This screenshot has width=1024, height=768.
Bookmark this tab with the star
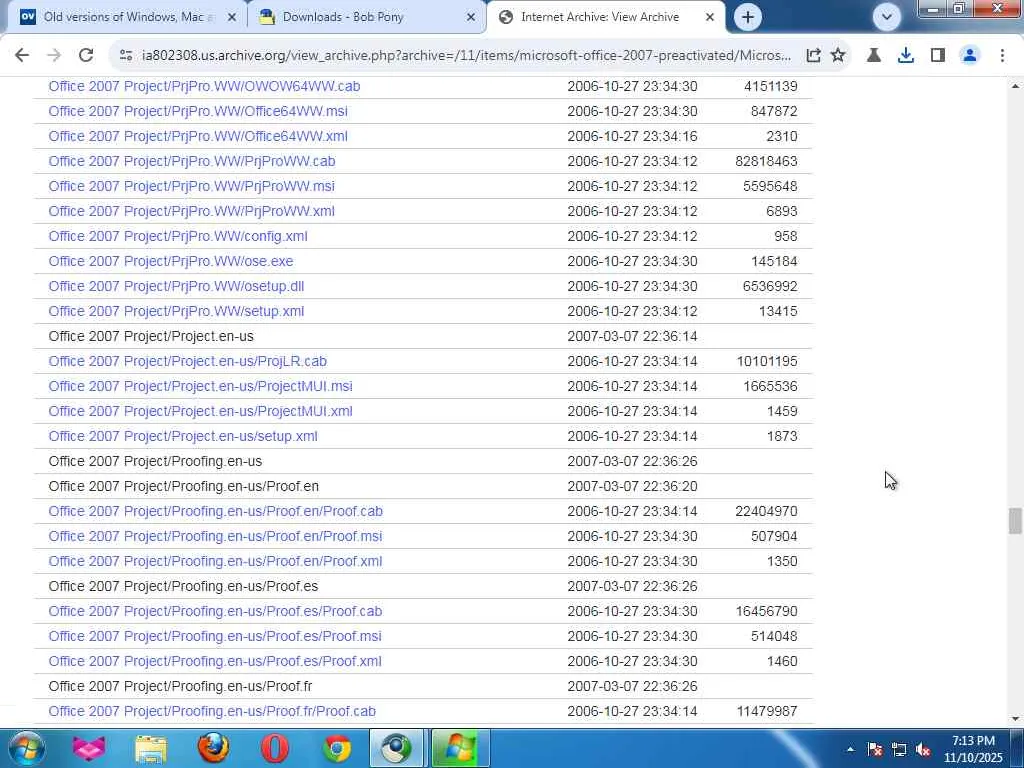[x=838, y=56]
